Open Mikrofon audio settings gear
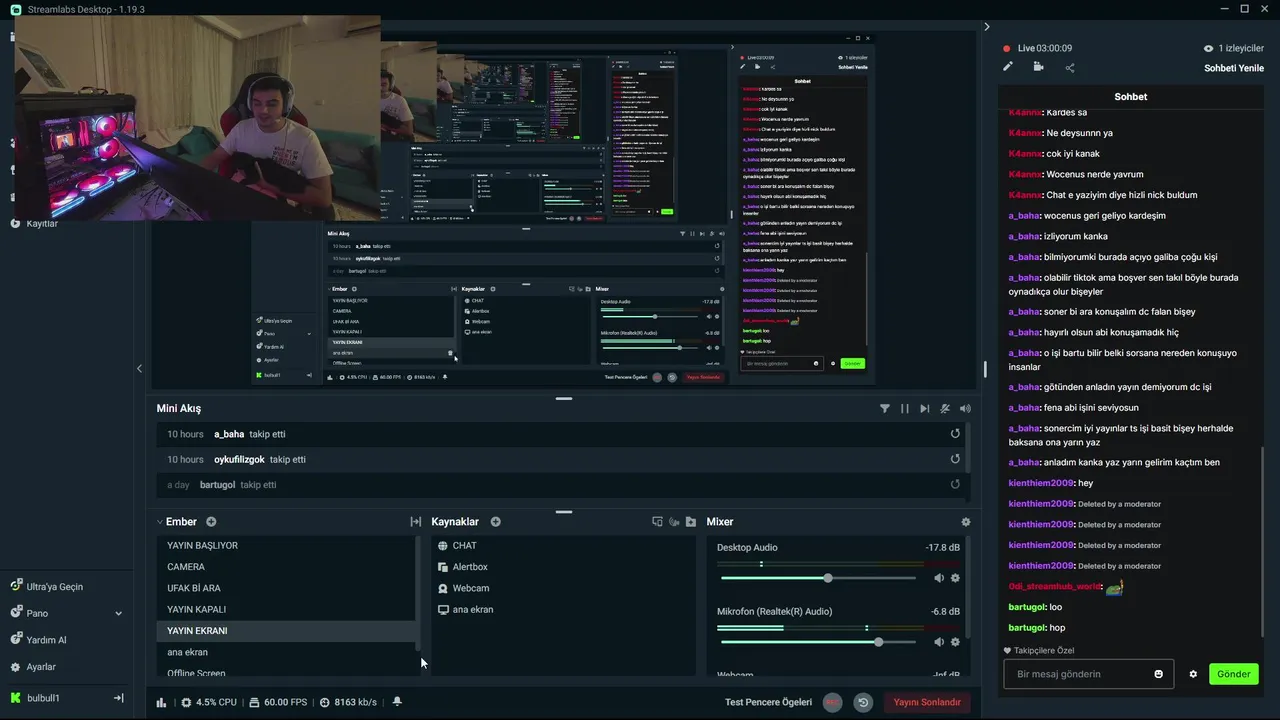Image resolution: width=1280 pixels, height=720 pixels. point(955,642)
